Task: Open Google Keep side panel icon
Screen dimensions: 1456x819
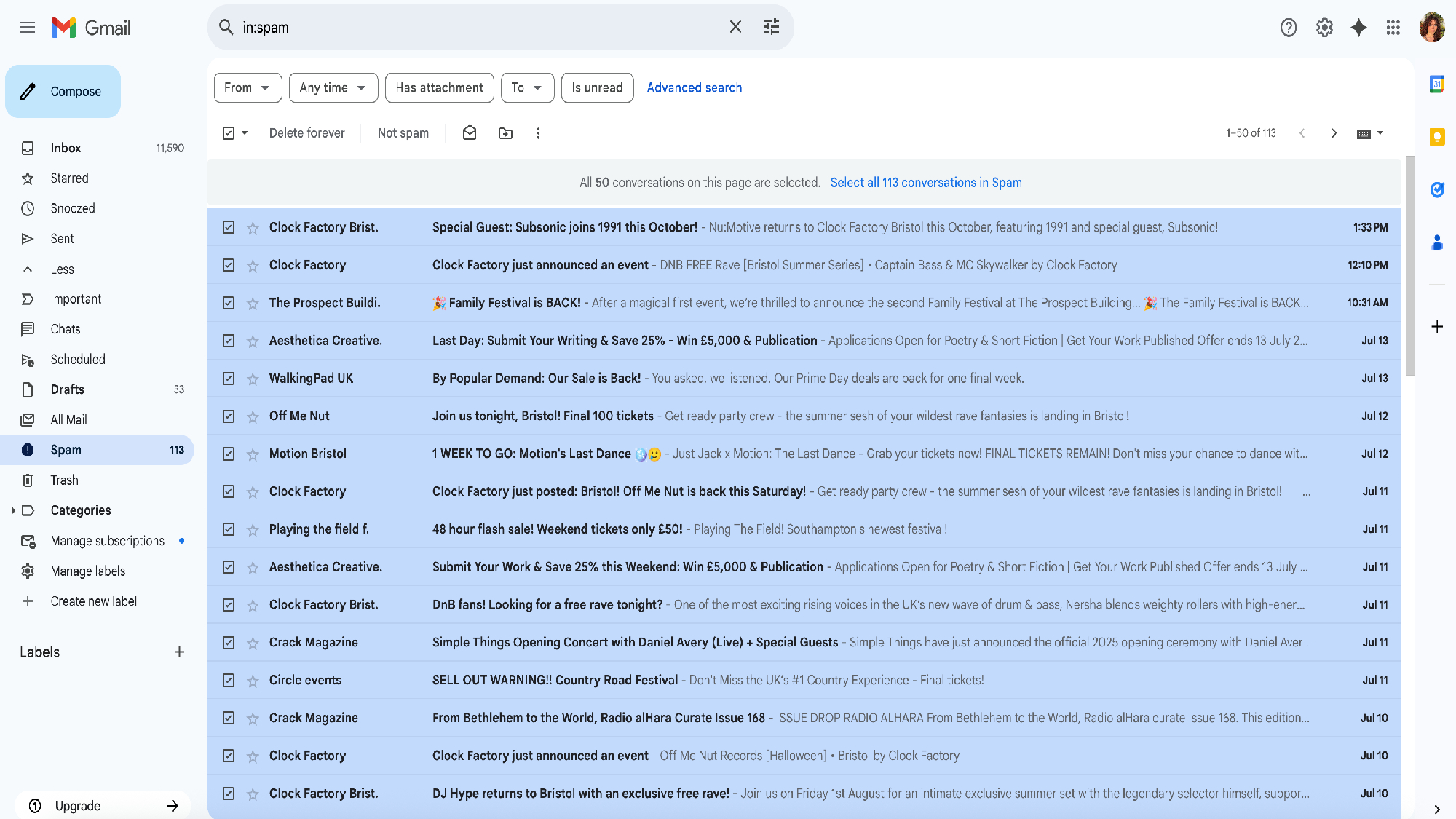Action: tap(1436, 137)
